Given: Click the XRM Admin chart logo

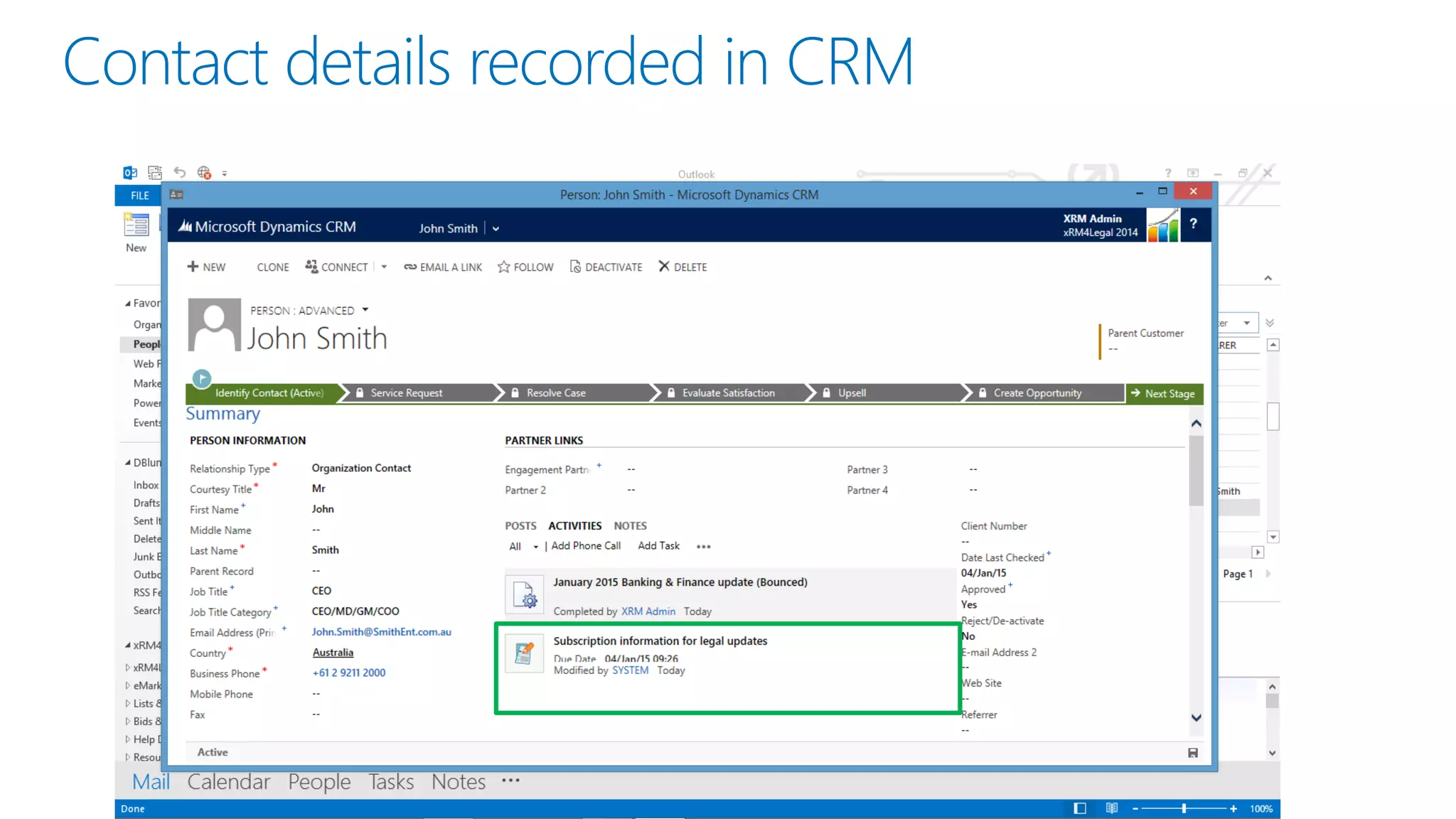Looking at the screenshot, I should click(x=1163, y=225).
